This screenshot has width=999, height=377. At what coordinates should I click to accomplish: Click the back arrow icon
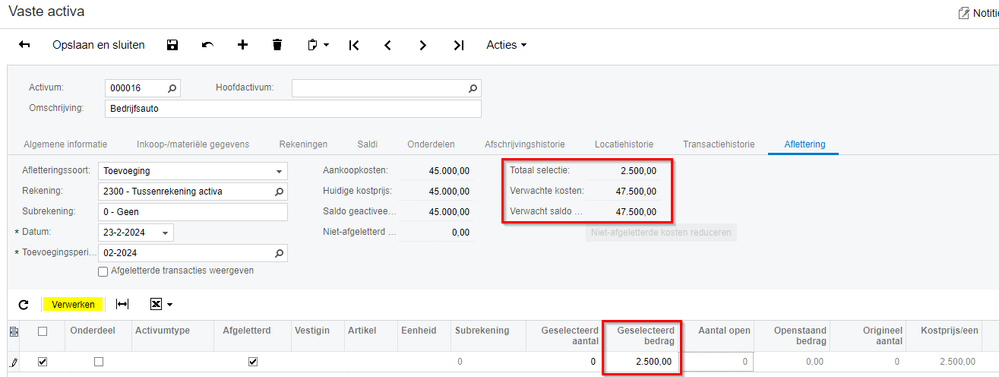(24, 45)
